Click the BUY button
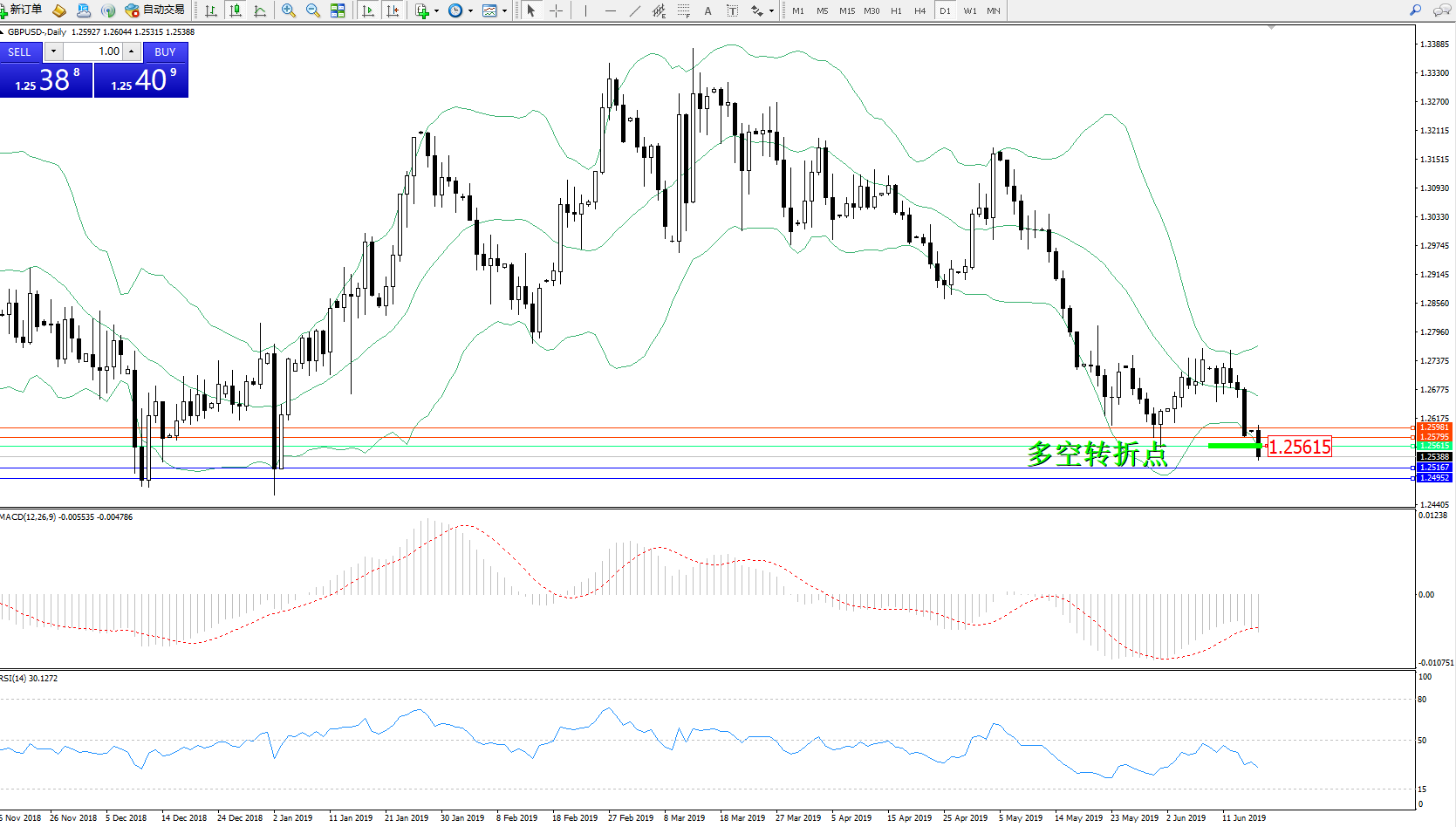 tap(165, 51)
